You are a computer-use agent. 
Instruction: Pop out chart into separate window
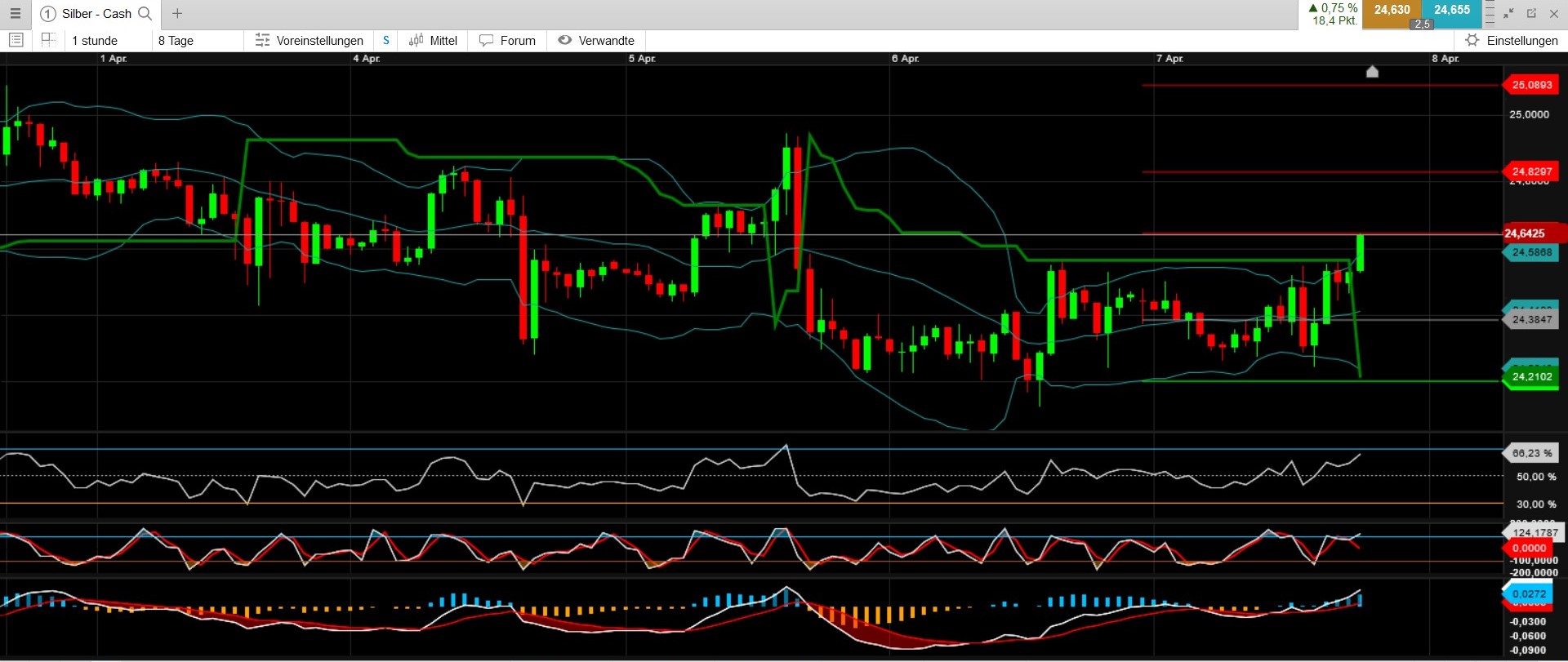(x=1531, y=13)
